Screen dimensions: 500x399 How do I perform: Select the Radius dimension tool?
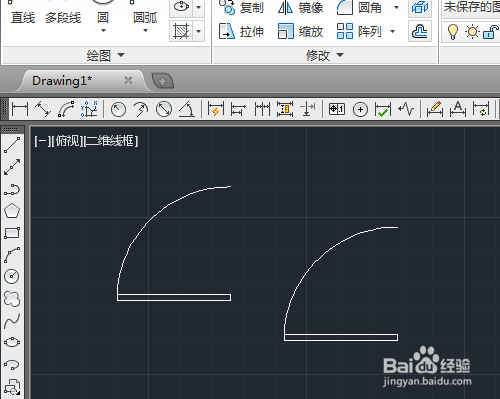click(118, 109)
